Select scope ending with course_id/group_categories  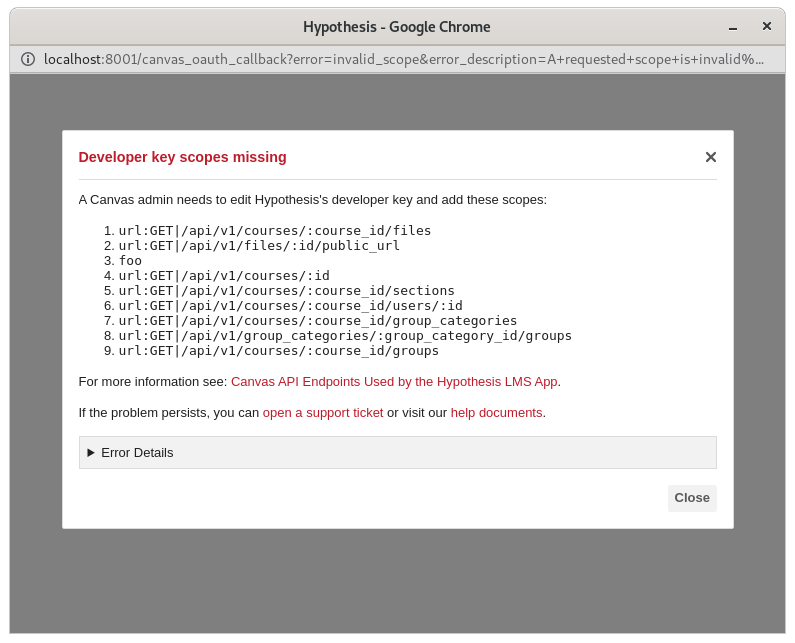[317, 321]
